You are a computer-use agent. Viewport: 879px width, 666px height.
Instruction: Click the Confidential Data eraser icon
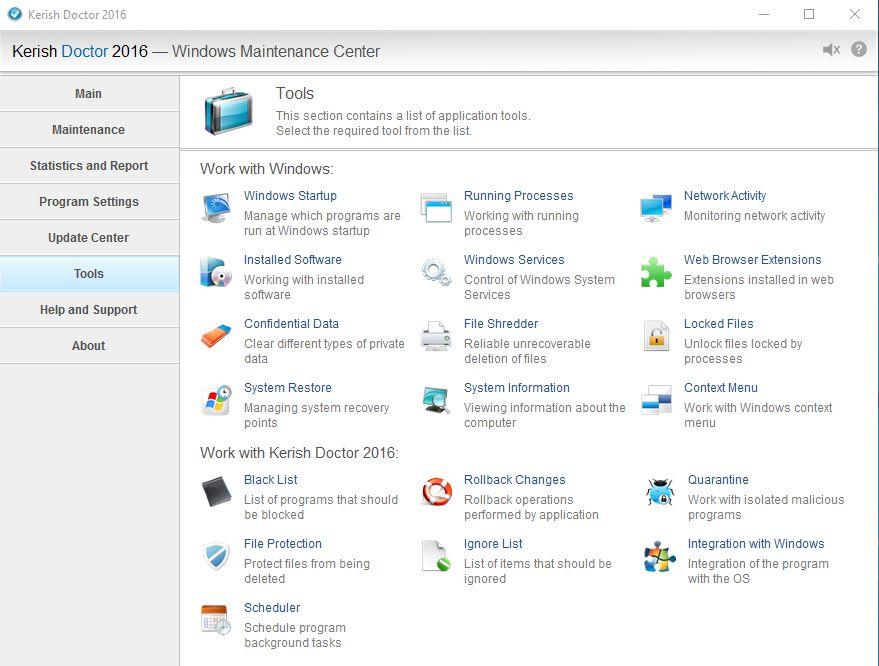pos(216,336)
